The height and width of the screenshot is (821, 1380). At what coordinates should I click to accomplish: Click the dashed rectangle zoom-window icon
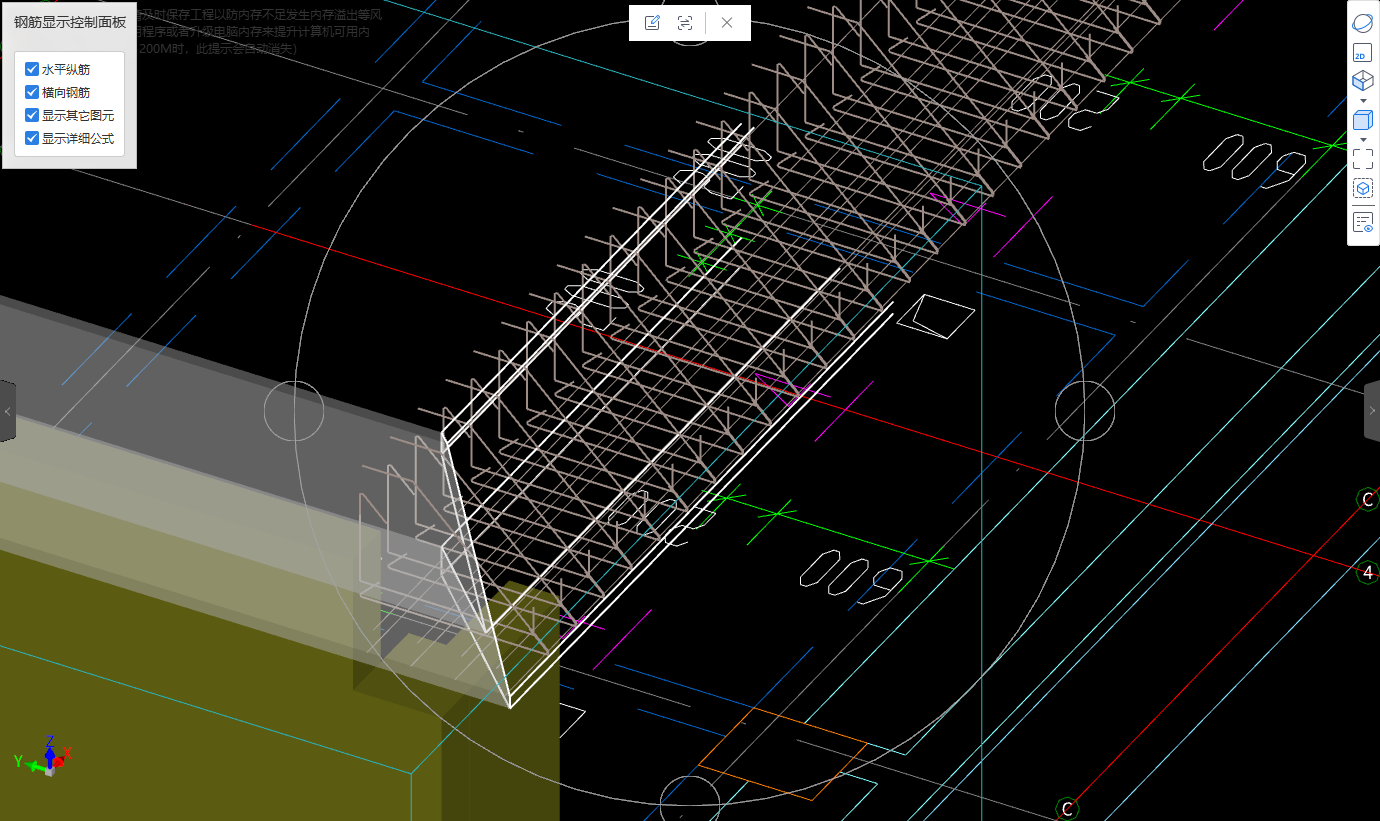tap(1363, 159)
